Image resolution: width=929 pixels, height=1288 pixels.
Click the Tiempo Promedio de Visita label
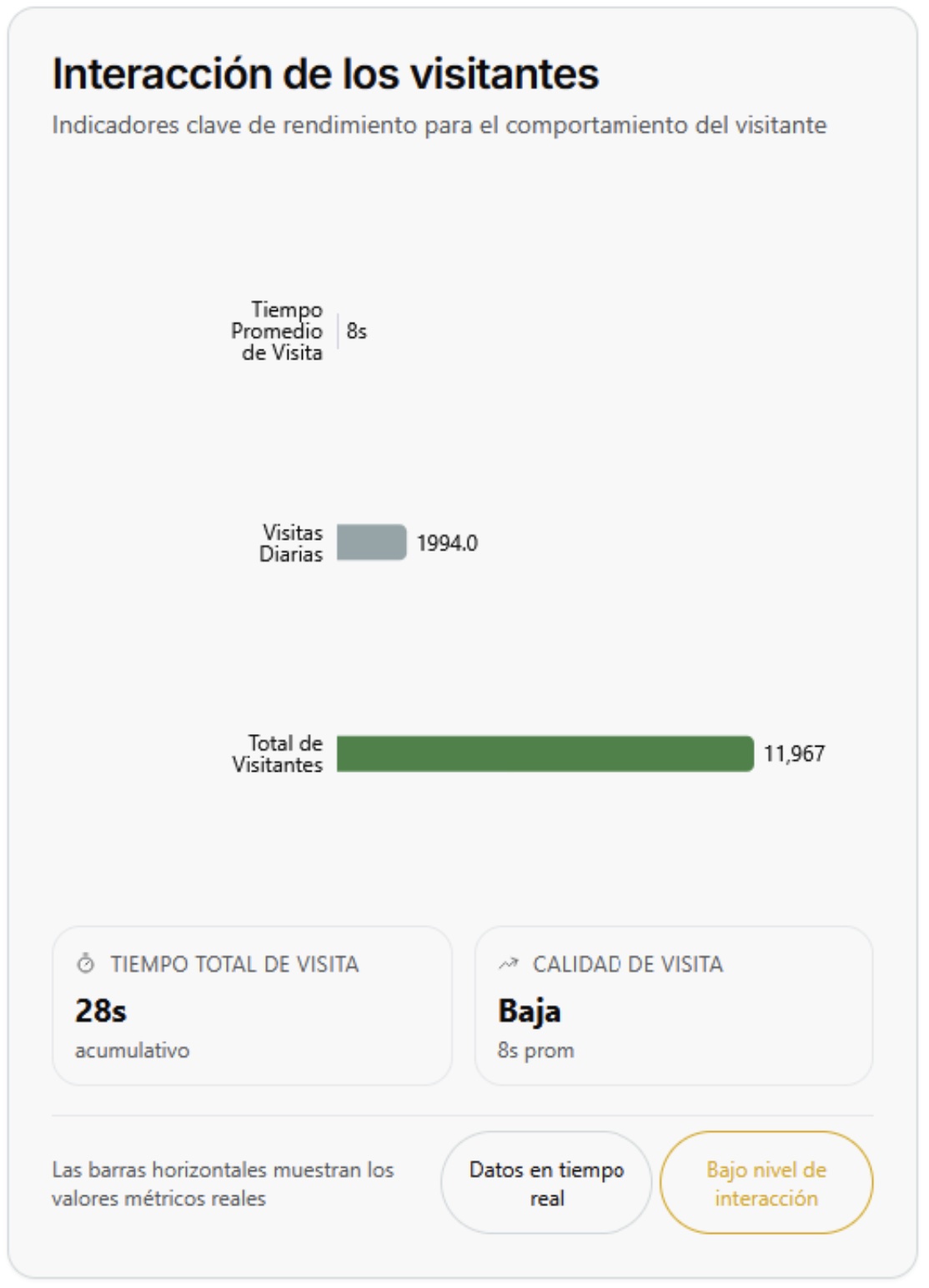coord(278,331)
